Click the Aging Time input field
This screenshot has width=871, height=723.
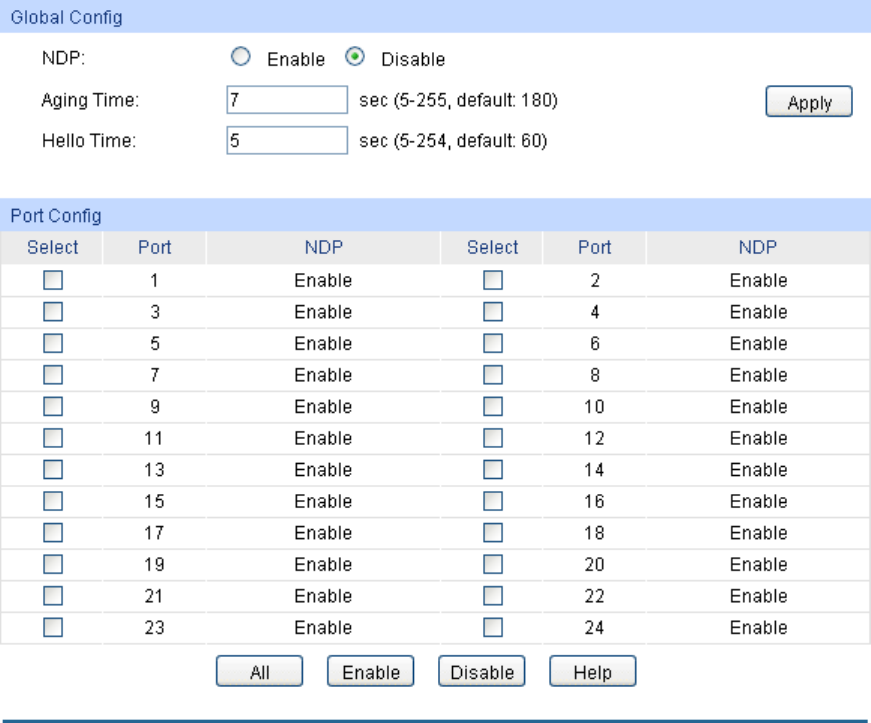[287, 101]
